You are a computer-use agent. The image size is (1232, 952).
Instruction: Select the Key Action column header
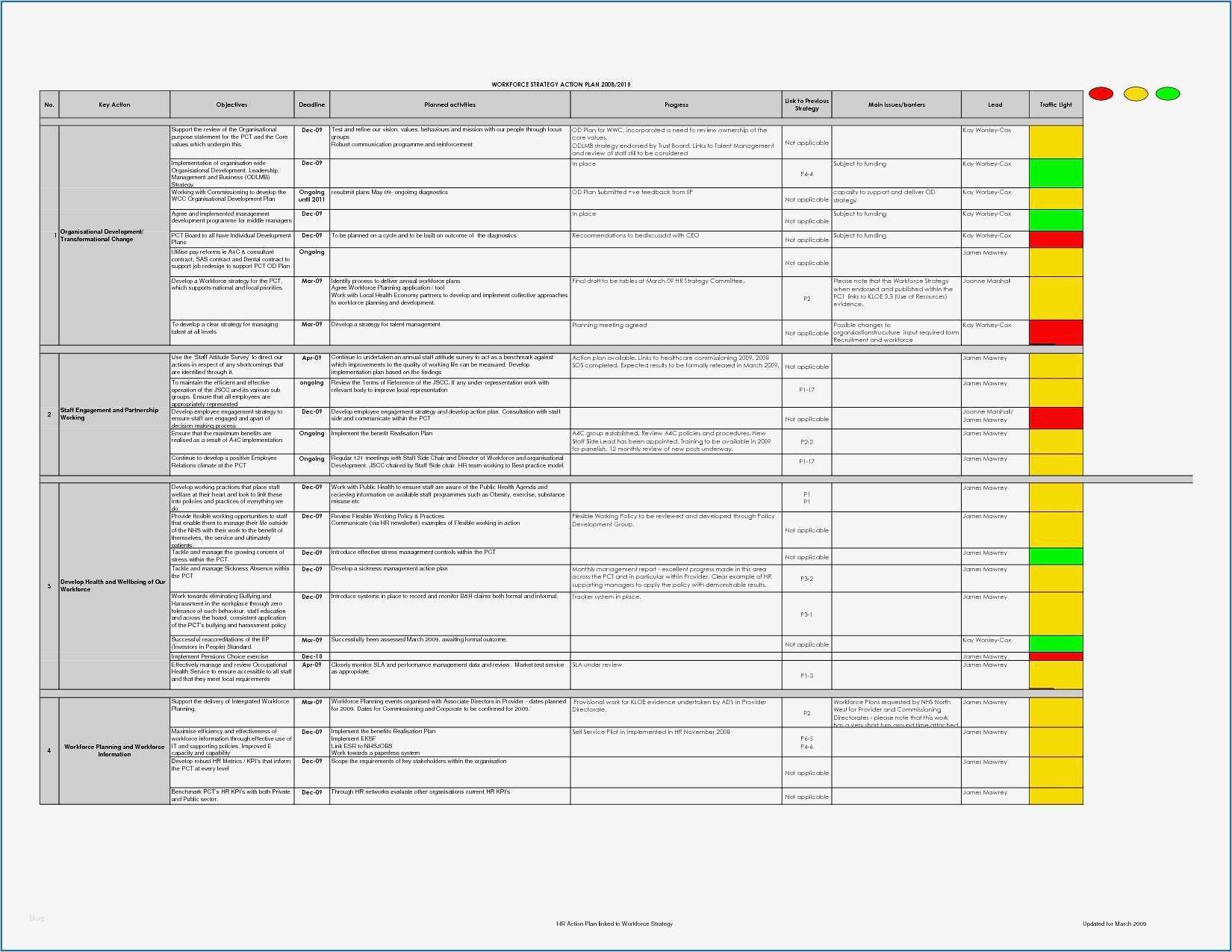coord(113,105)
